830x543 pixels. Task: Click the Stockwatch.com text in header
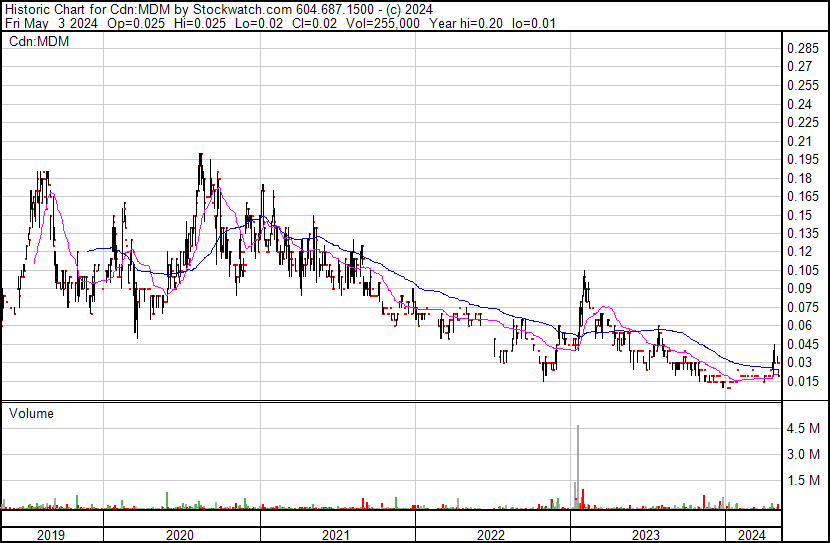pos(242,8)
